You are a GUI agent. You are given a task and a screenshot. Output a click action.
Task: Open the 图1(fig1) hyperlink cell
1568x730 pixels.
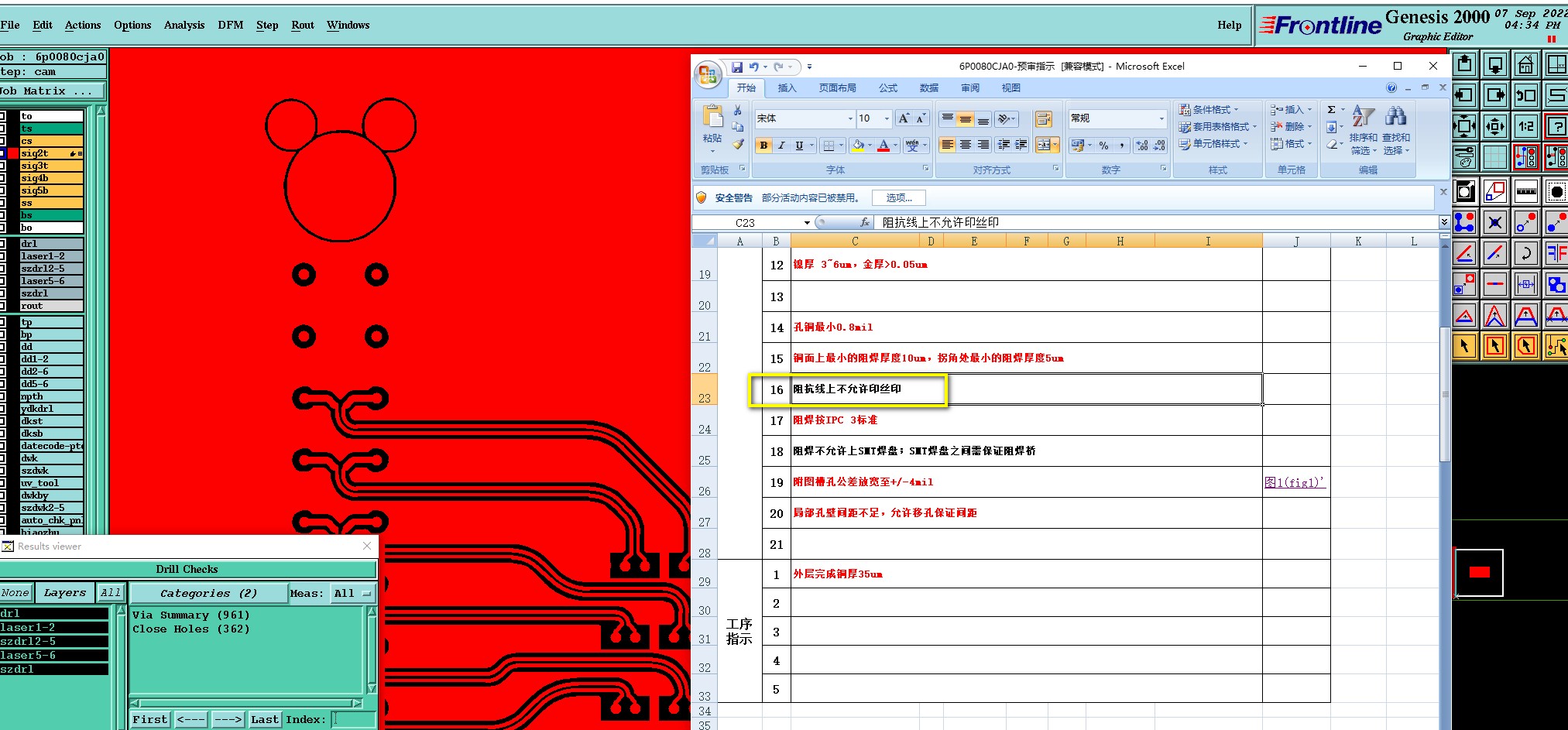[1295, 482]
